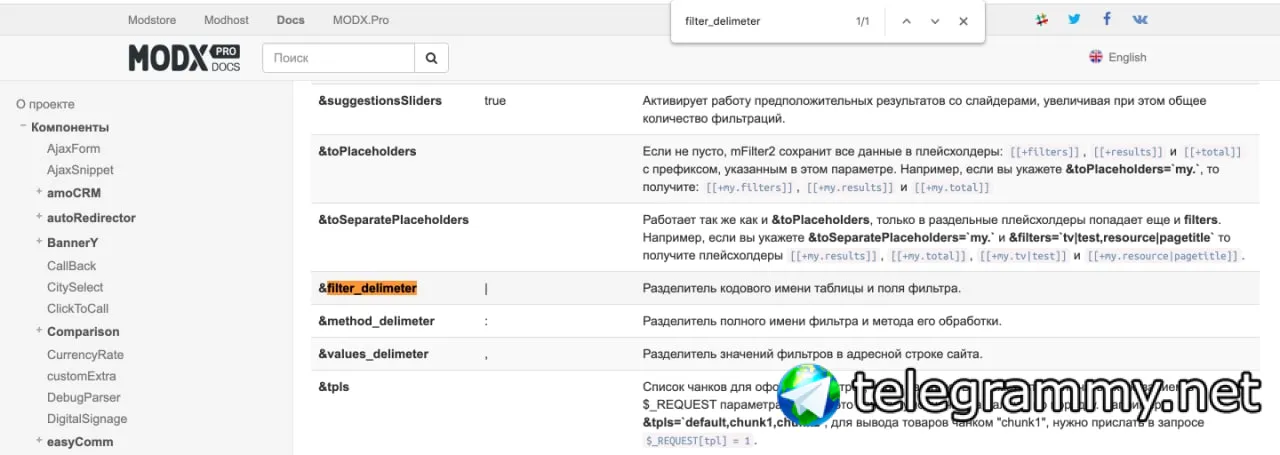The height and width of the screenshot is (455, 1280).
Task: Click the [[+my.tv|test]] code placeholder
Action: 1024,257
